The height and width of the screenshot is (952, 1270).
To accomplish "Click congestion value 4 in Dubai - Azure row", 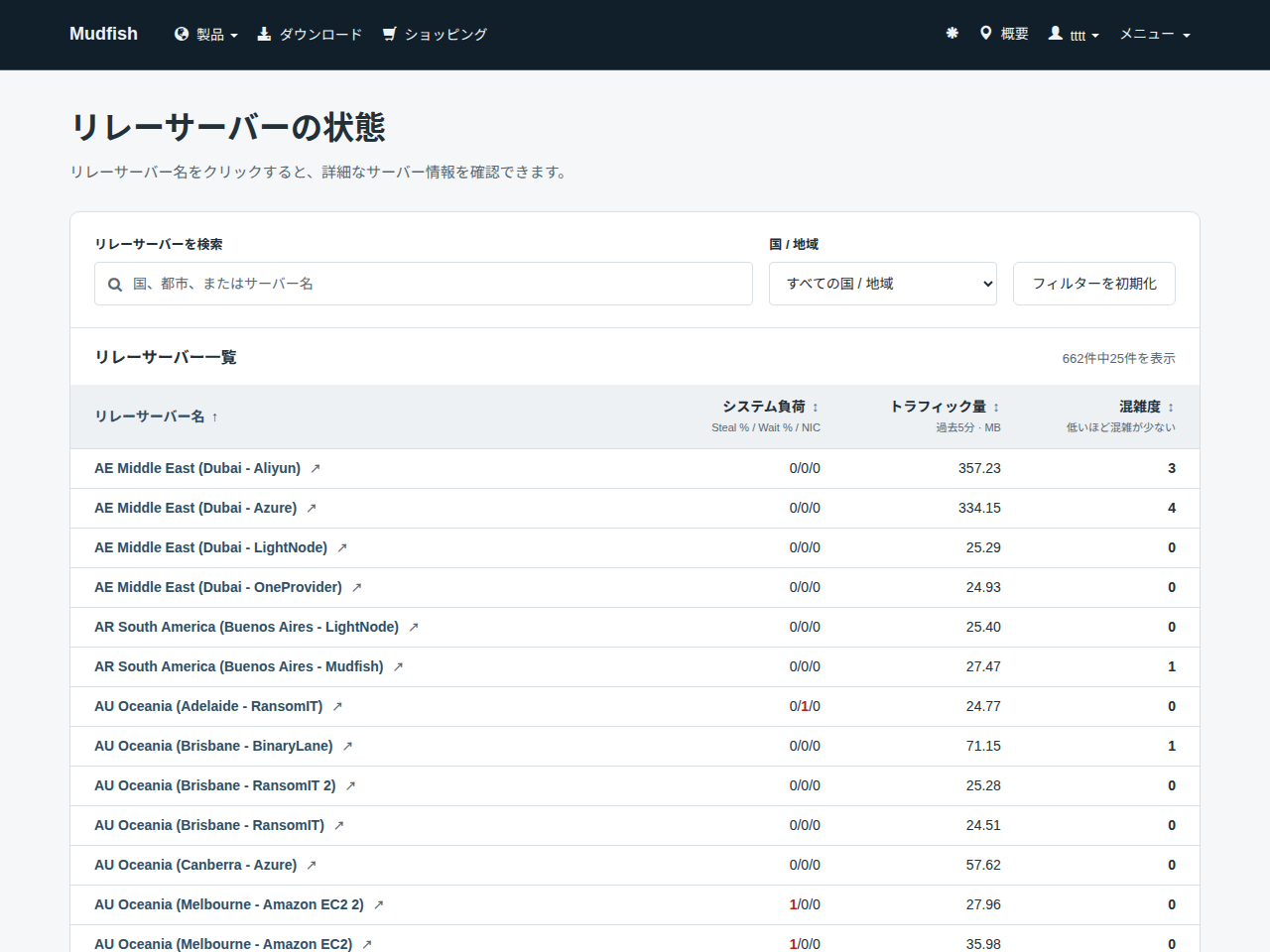I will coord(1172,508).
